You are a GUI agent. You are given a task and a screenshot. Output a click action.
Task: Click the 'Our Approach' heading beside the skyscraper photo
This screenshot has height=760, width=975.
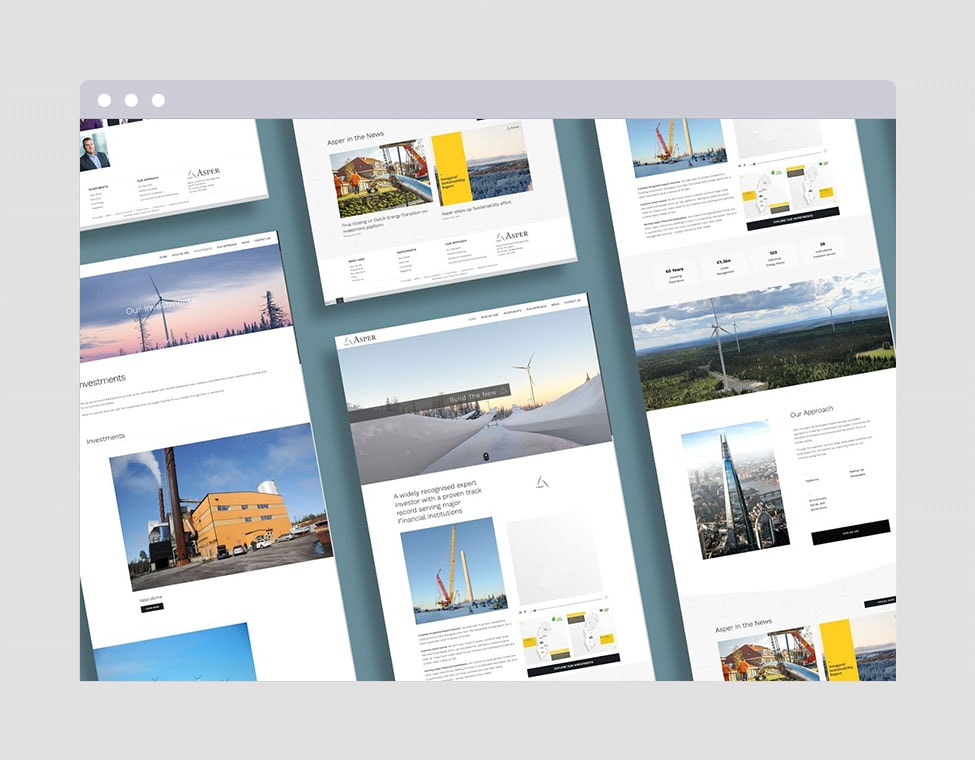[811, 412]
